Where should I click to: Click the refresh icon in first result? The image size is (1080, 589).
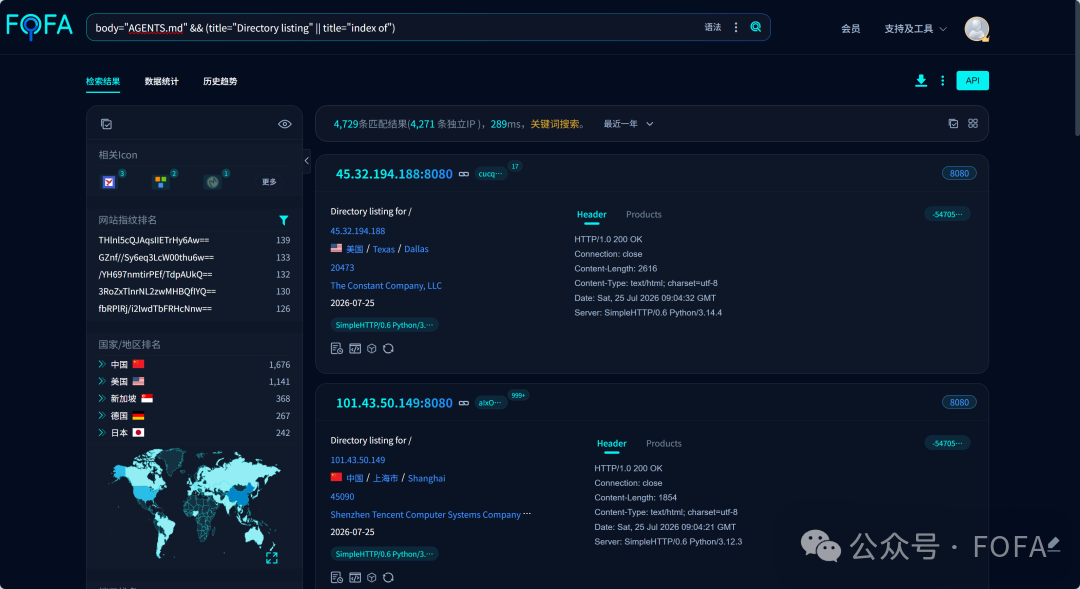388,349
